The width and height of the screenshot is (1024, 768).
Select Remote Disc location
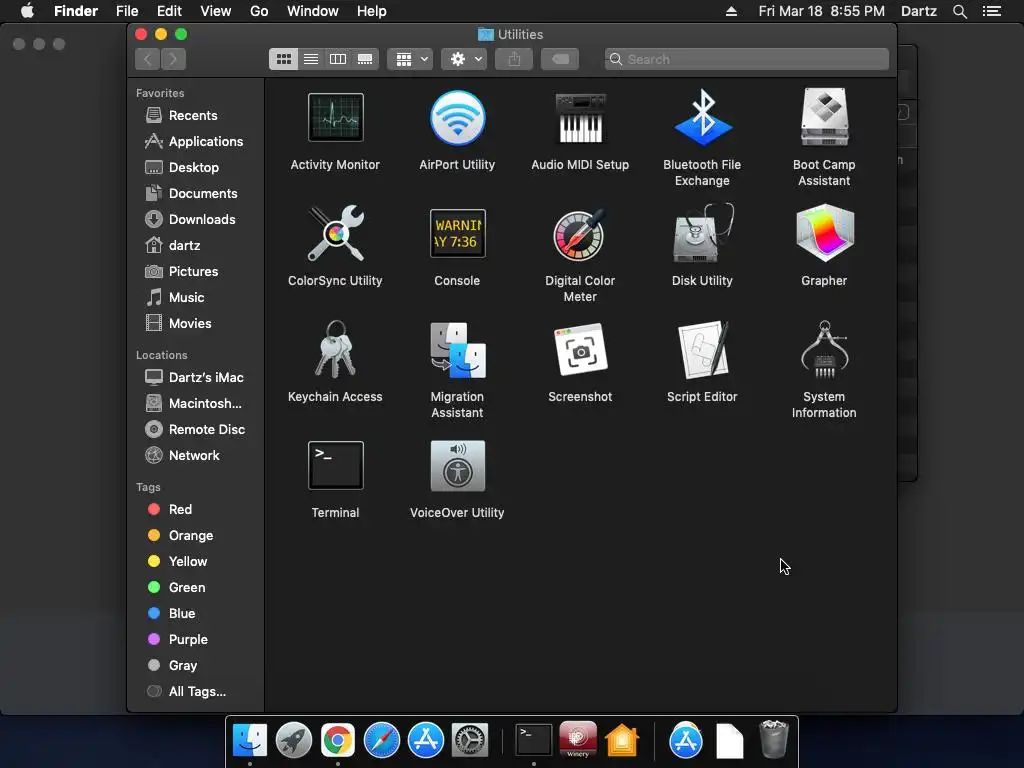coord(206,430)
